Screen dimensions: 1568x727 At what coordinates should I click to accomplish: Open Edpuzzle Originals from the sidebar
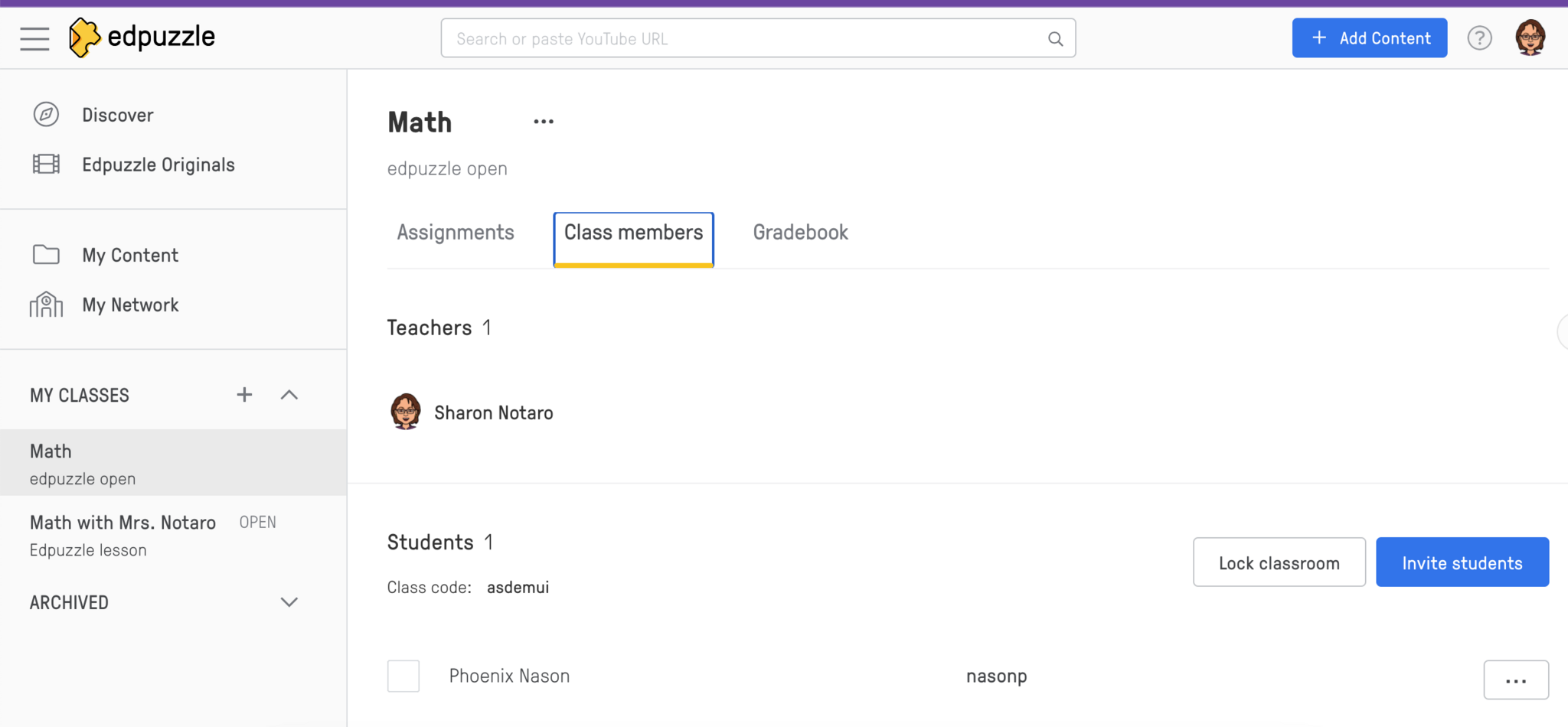[x=158, y=165]
